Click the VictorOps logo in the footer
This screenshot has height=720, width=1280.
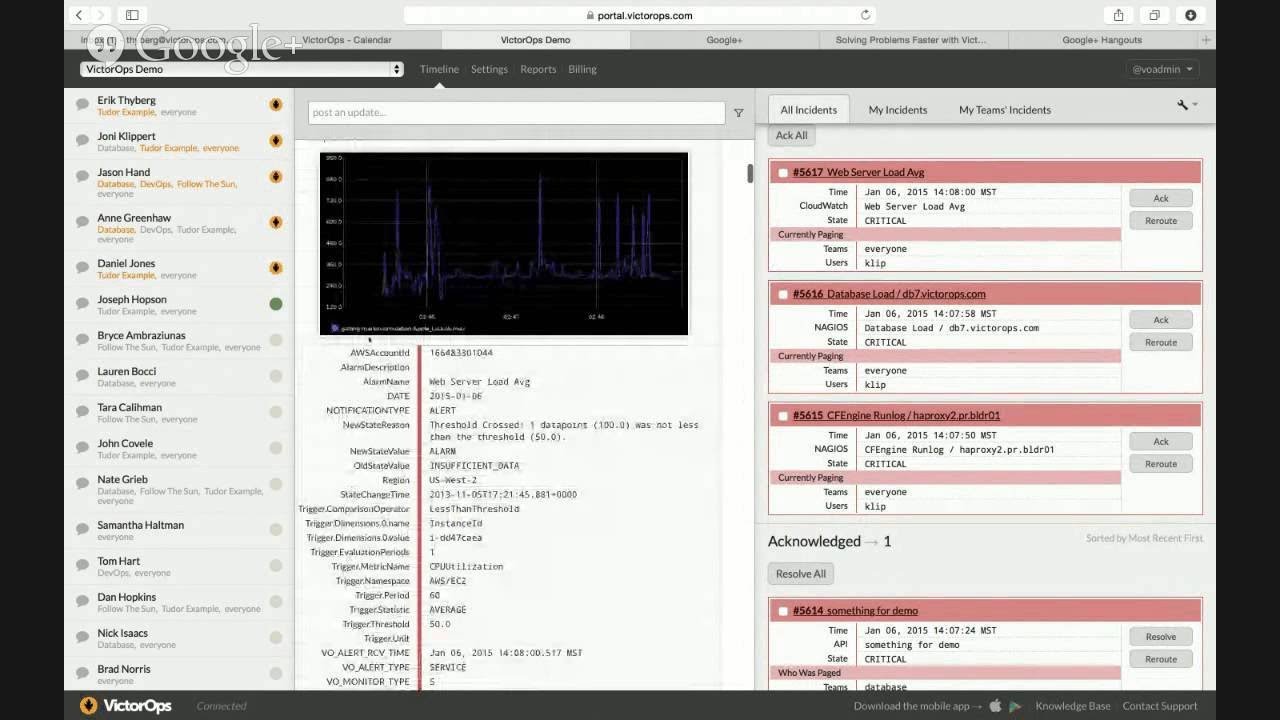[x=126, y=706]
